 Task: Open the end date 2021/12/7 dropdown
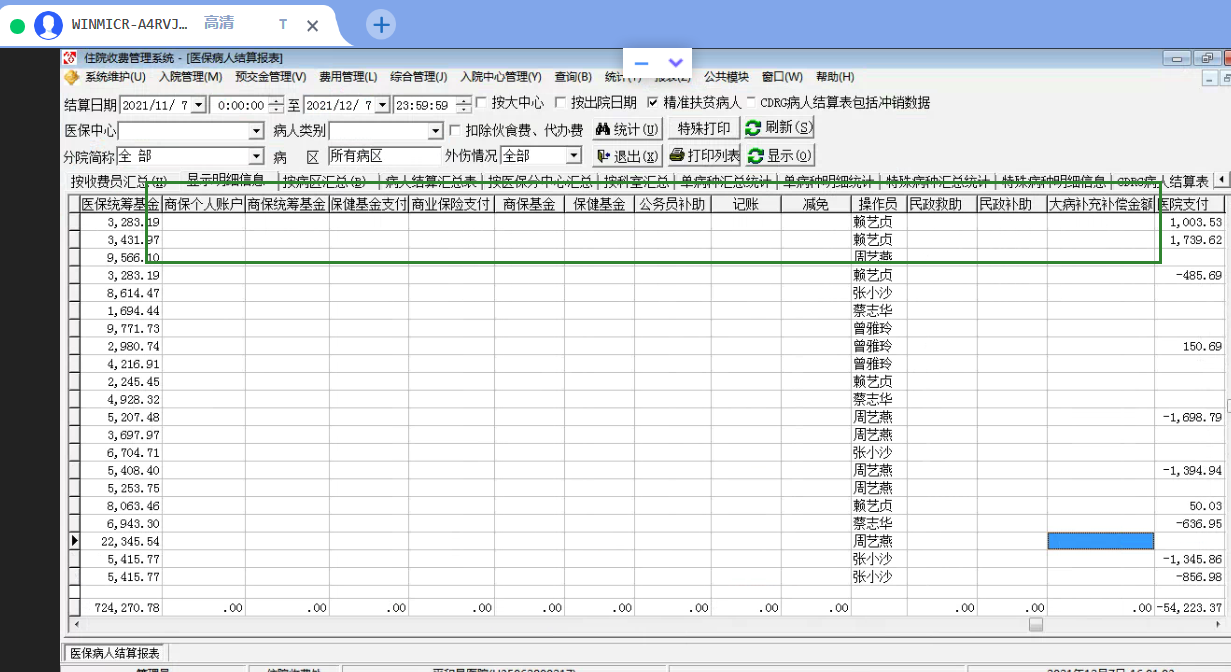click(382, 105)
